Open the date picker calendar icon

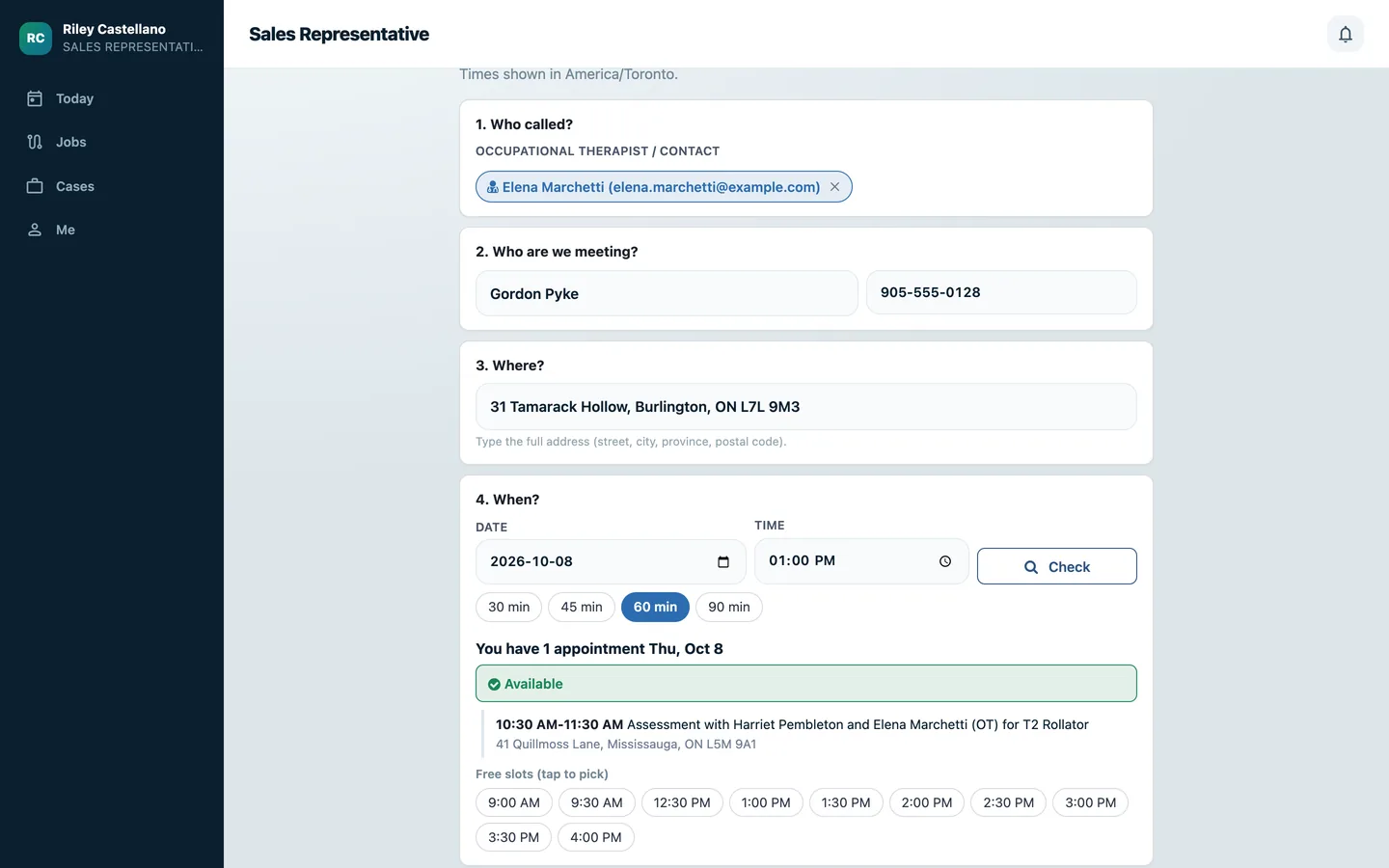(x=723, y=562)
